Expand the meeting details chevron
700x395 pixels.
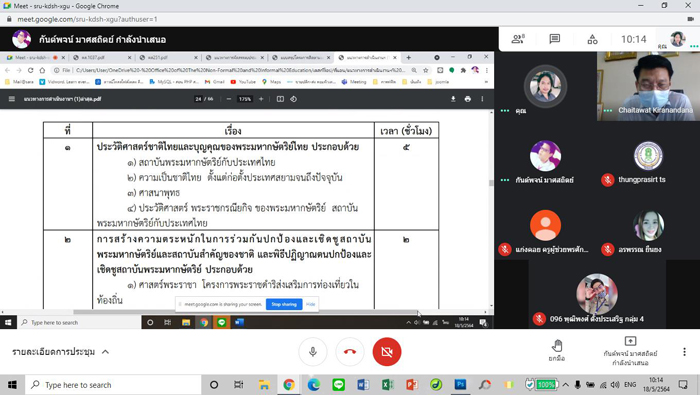pos(105,352)
